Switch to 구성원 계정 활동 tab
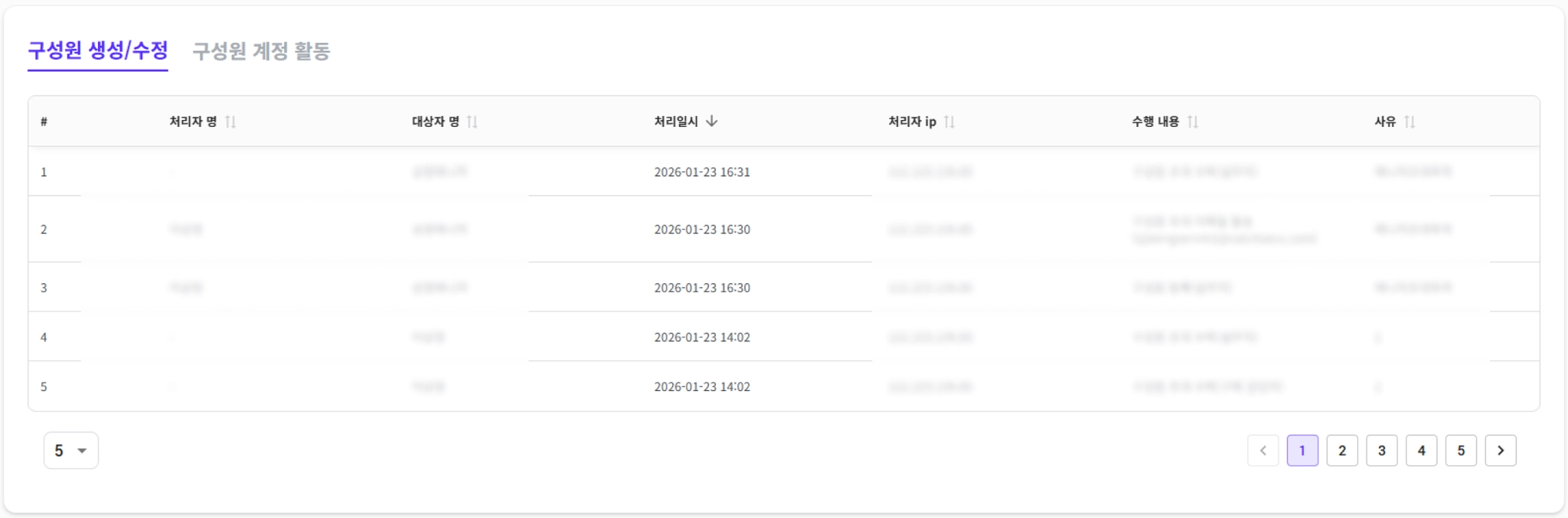 [x=261, y=51]
